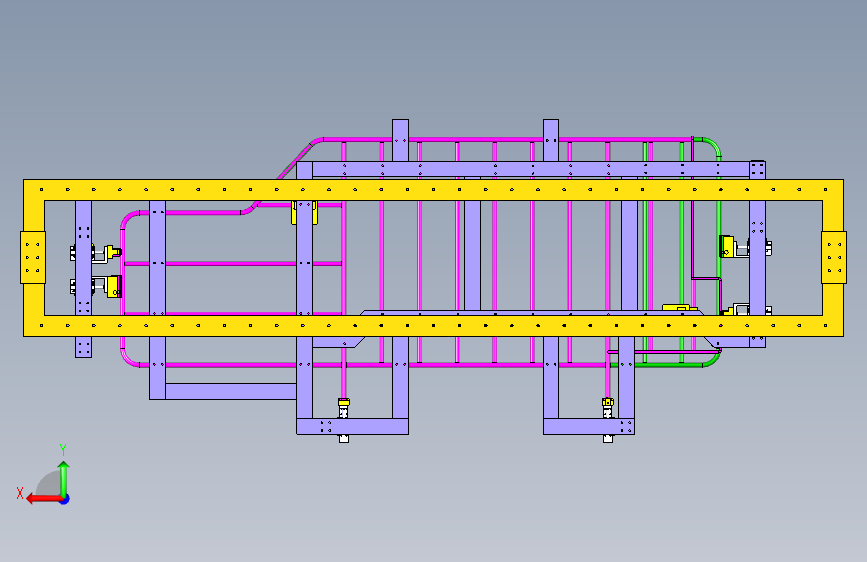
Task: Select the yellow clamp on the bottom-left foot
Action: (x=343, y=403)
